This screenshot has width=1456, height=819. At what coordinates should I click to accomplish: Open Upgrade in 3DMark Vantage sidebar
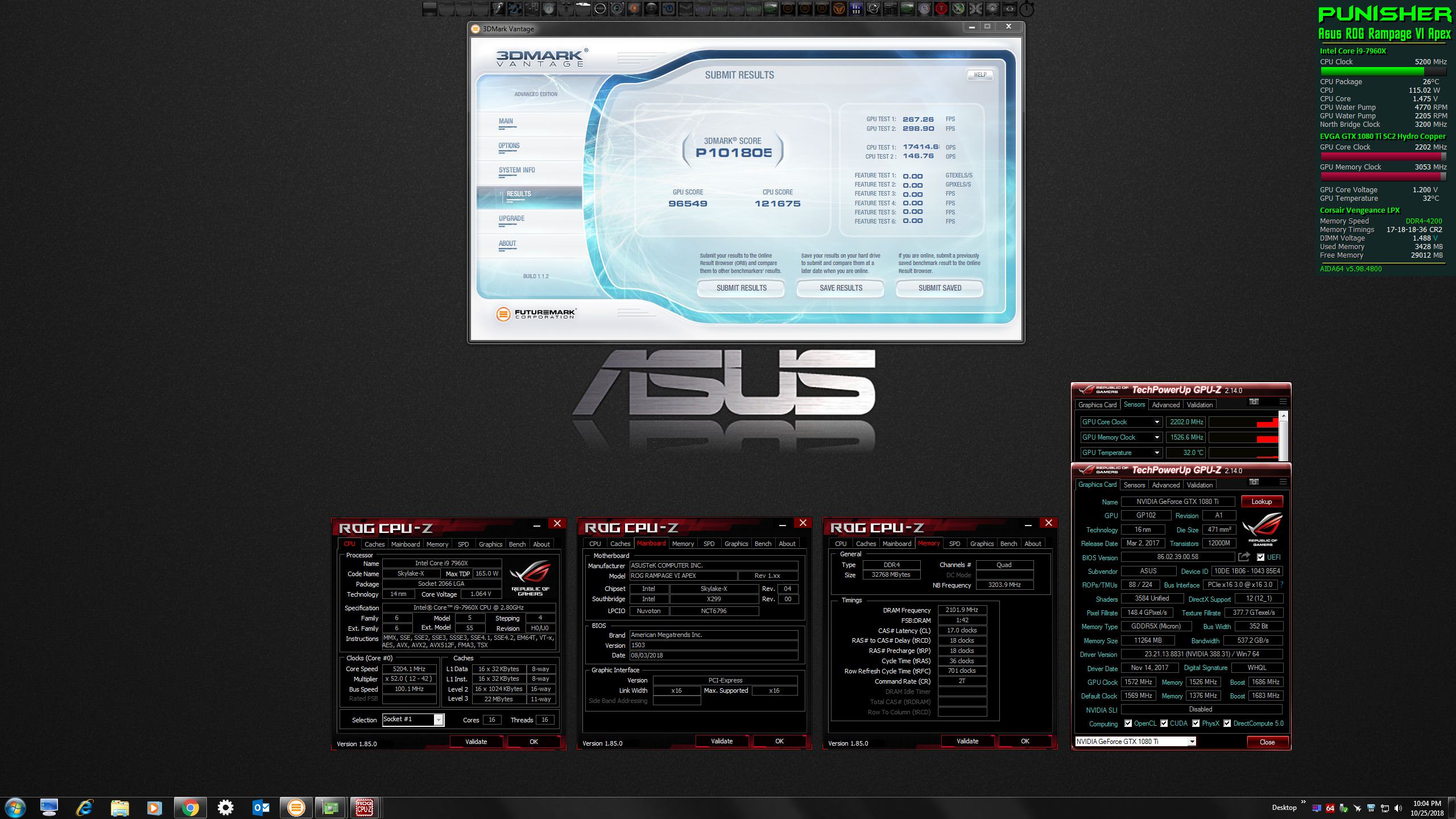[511, 218]
